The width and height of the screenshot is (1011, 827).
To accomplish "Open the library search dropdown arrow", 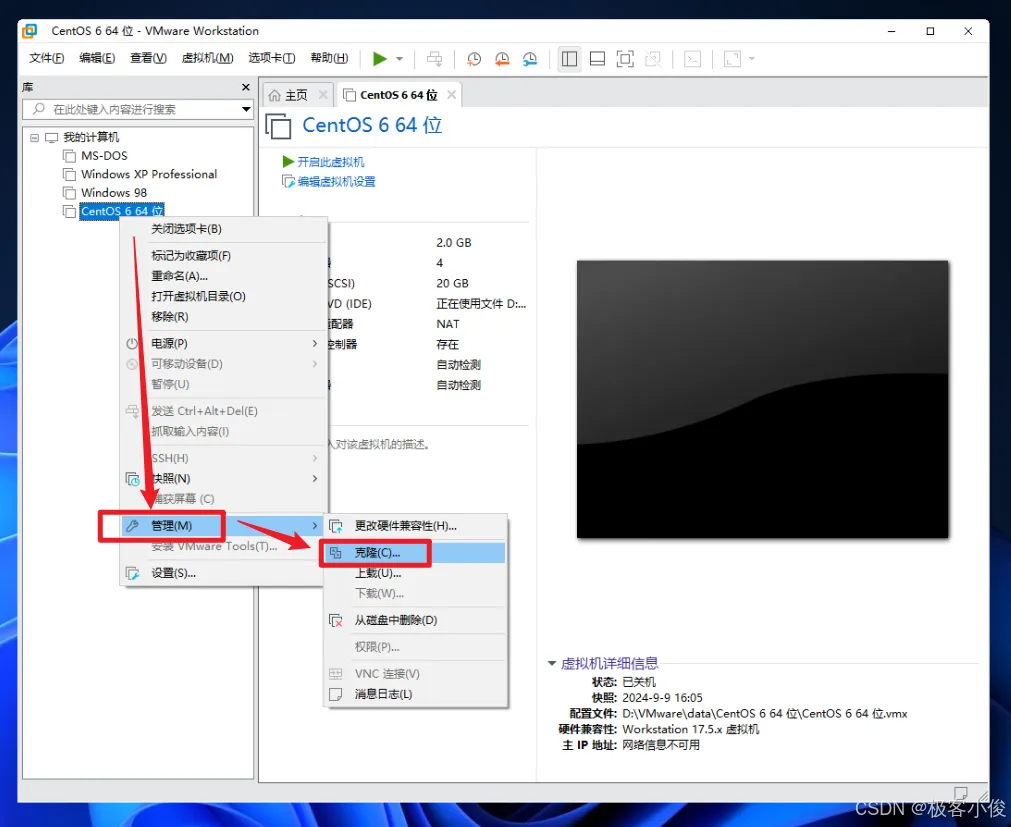I will [246, 109].
